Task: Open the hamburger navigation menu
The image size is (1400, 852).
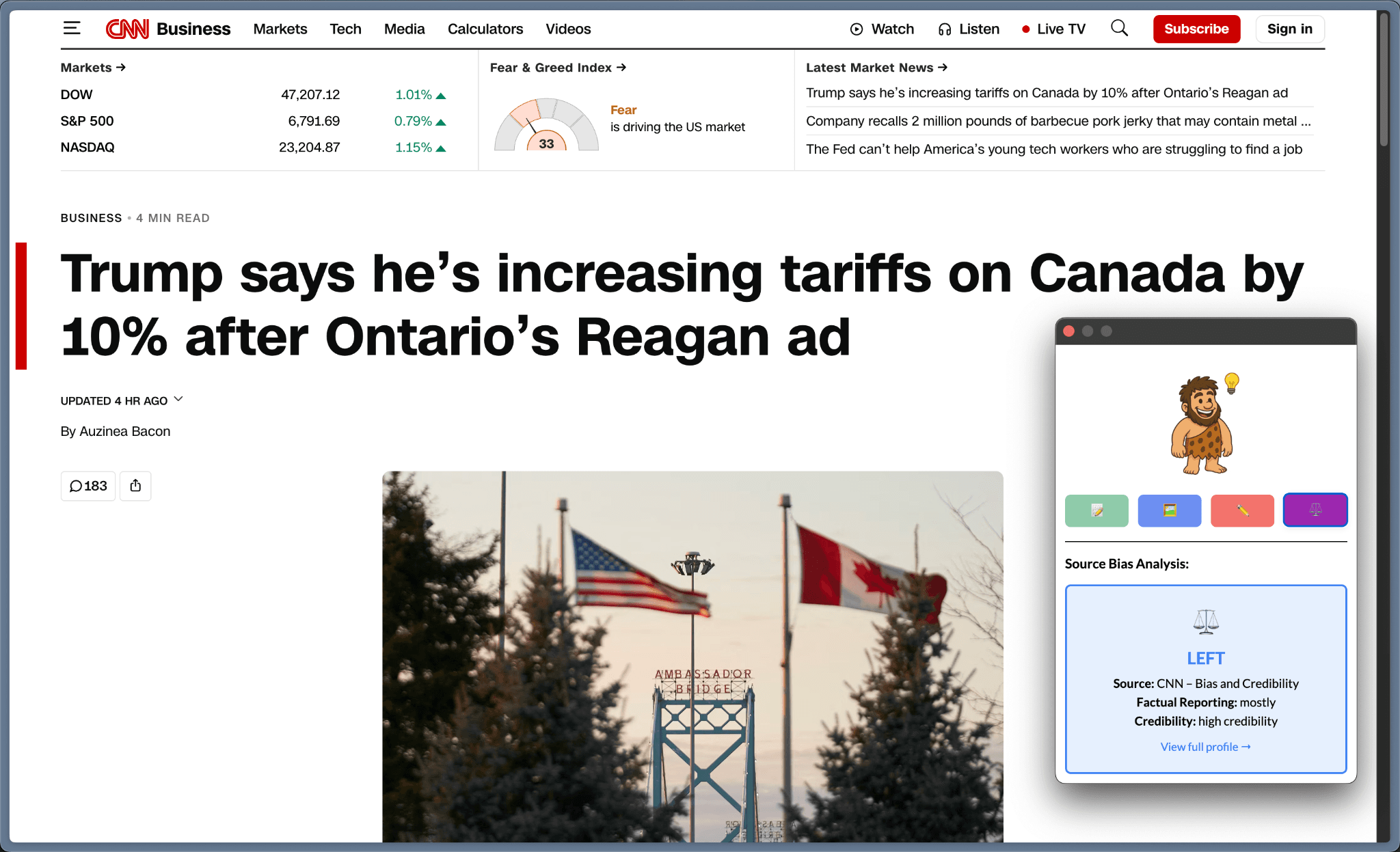Action: (x=72, y=29)
